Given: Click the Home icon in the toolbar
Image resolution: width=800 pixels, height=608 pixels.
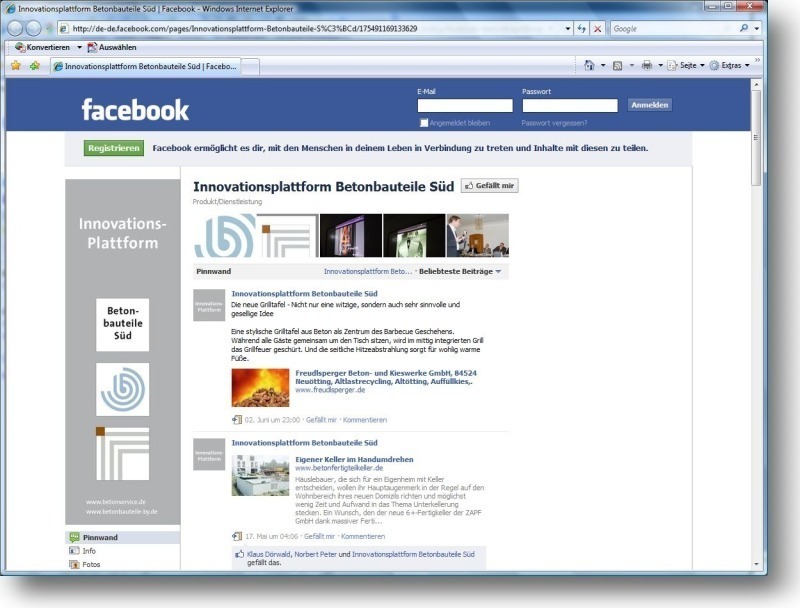Looking at the screenshot, I should [x=589, y=65].
